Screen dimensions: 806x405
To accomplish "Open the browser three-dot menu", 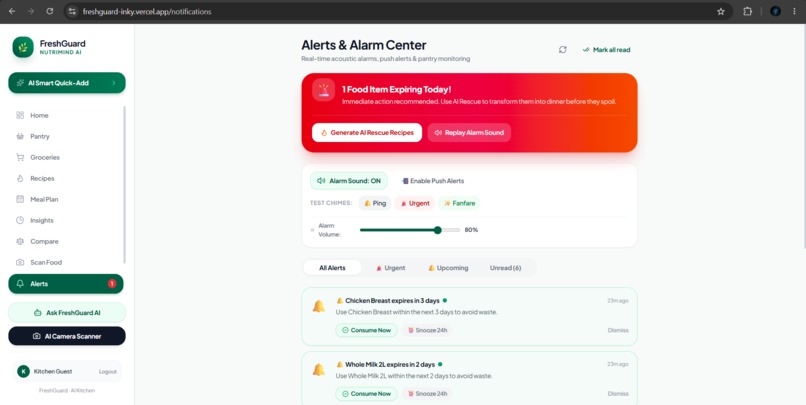I will pos(795,11).
